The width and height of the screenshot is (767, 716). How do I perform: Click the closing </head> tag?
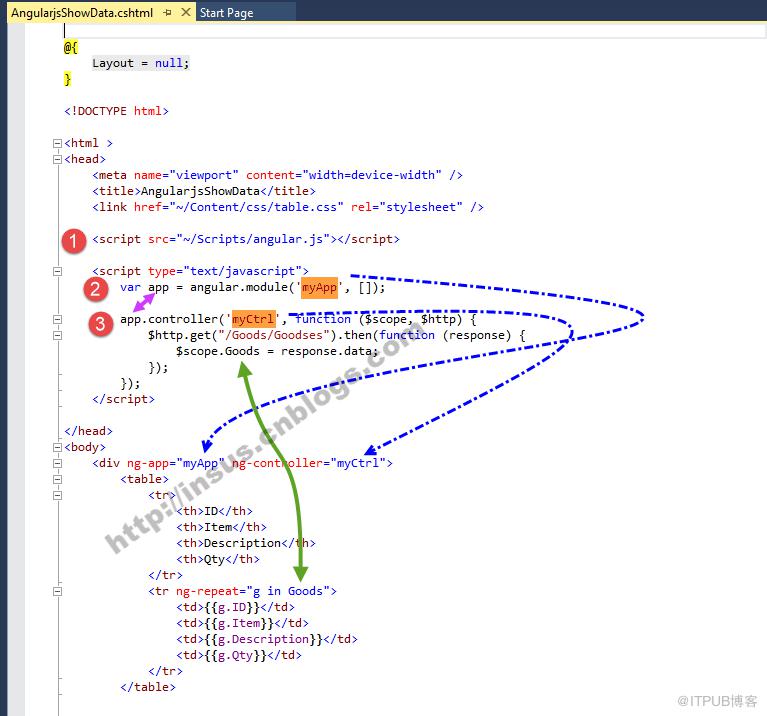point(89,431)
